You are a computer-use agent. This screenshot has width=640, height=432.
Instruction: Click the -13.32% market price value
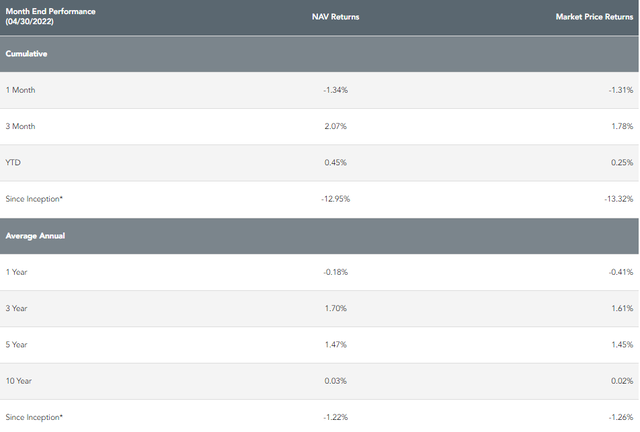(x=617, y=199)
